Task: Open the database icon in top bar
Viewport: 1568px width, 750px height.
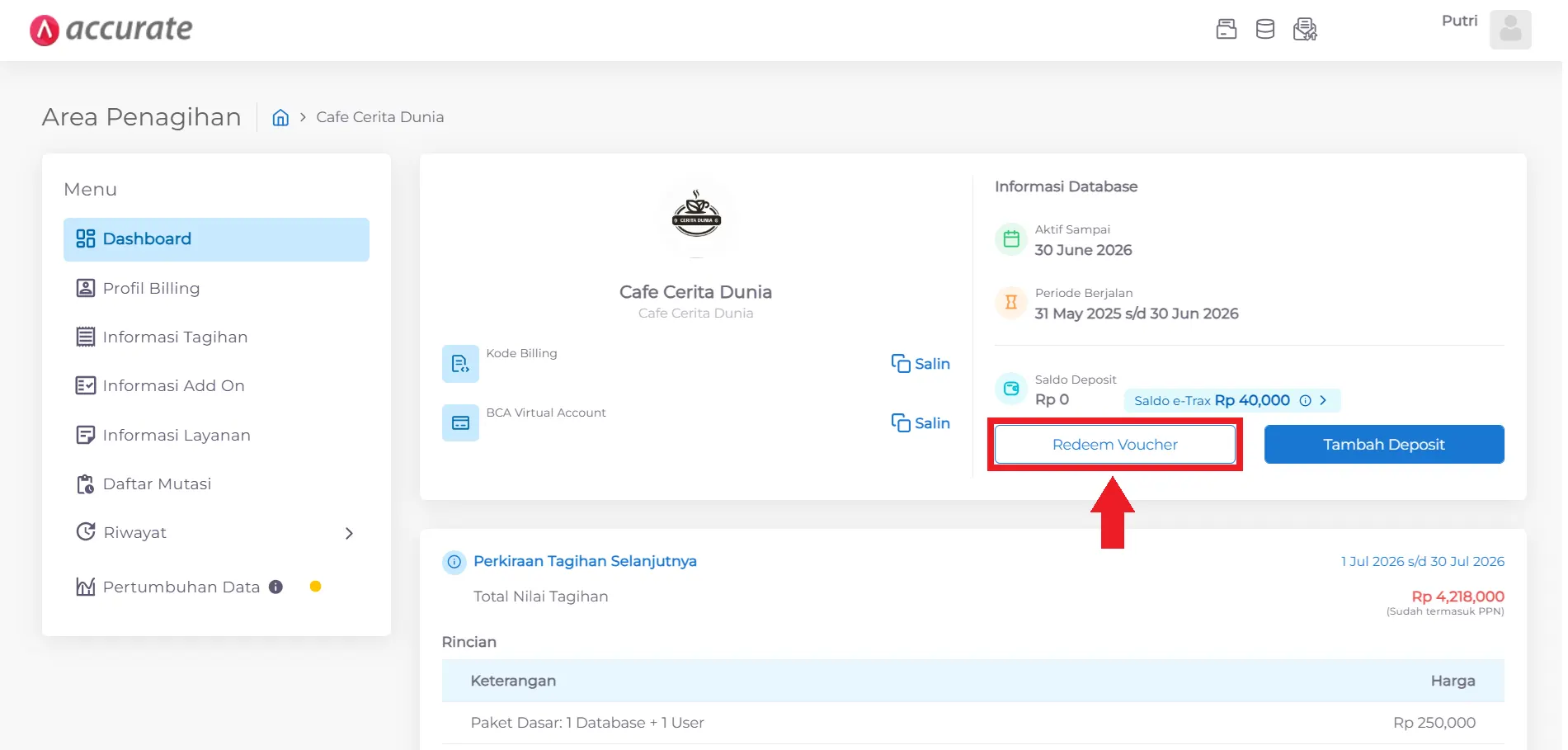Action: [1264, 30]
